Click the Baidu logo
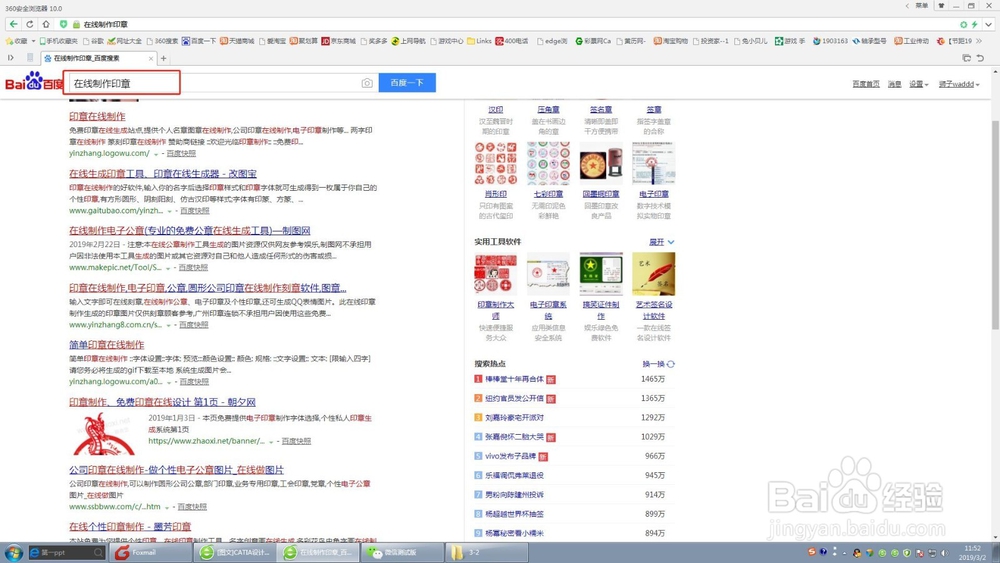Image resolution: width=1000 pixels, height=563 pixels. coord(34,83)
